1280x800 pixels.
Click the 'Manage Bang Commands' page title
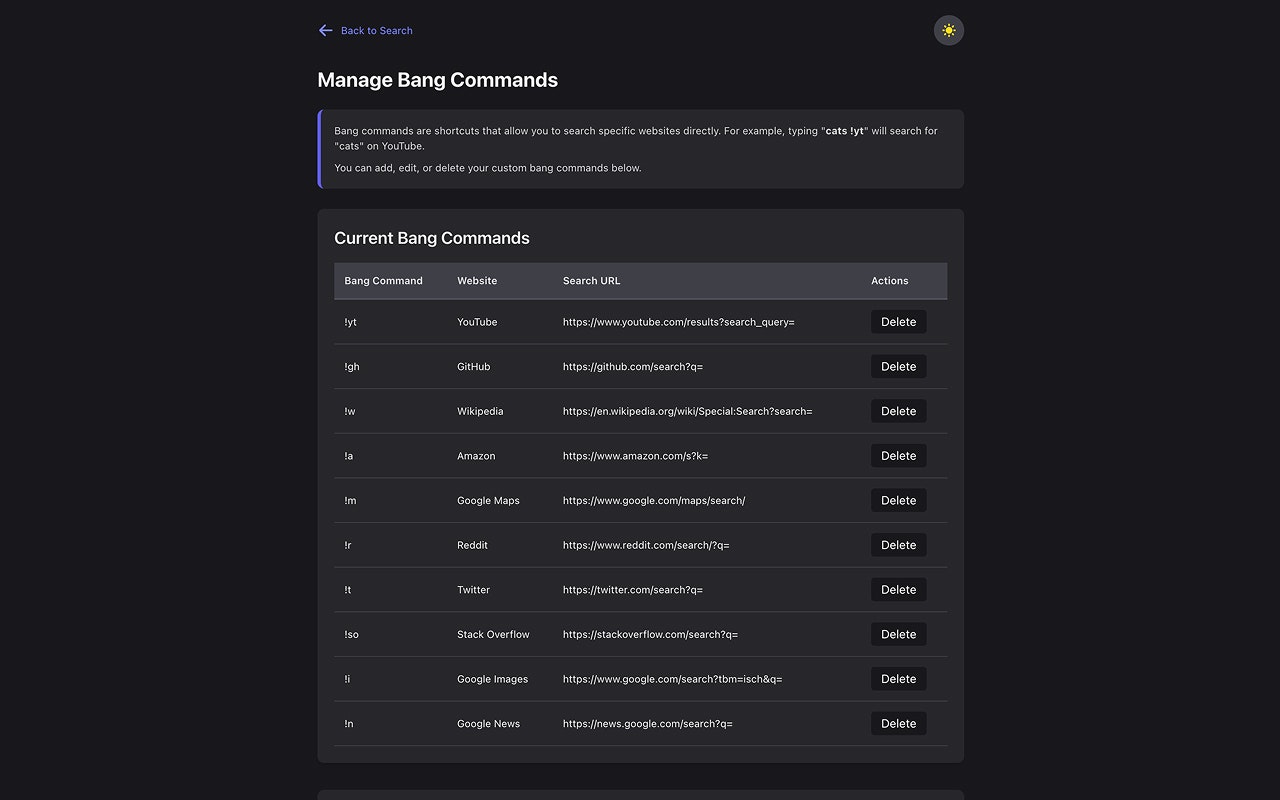pyautogui.click(x=437, y=80)
